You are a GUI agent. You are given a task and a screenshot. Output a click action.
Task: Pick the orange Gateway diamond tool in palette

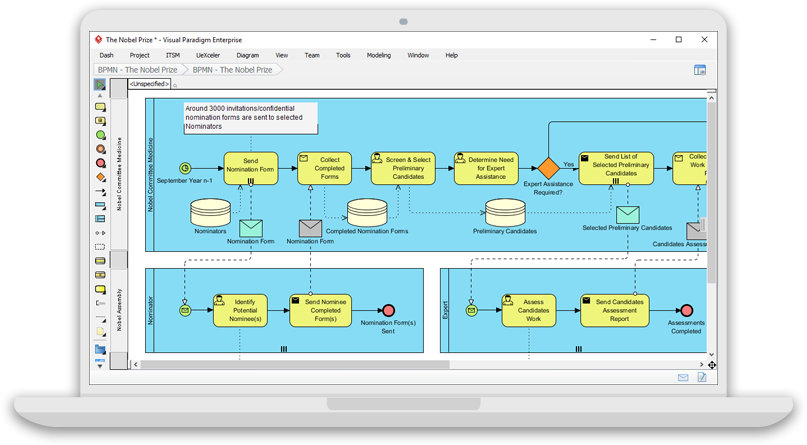coord(100,176)
